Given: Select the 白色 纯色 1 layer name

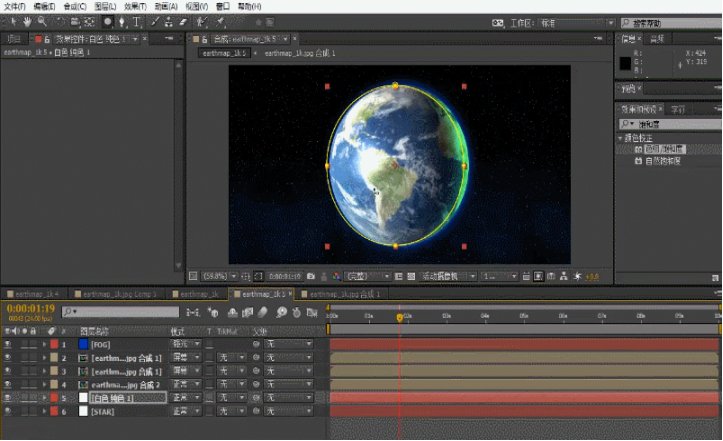Looking at the screenshot, I should [x=113, y=397].
